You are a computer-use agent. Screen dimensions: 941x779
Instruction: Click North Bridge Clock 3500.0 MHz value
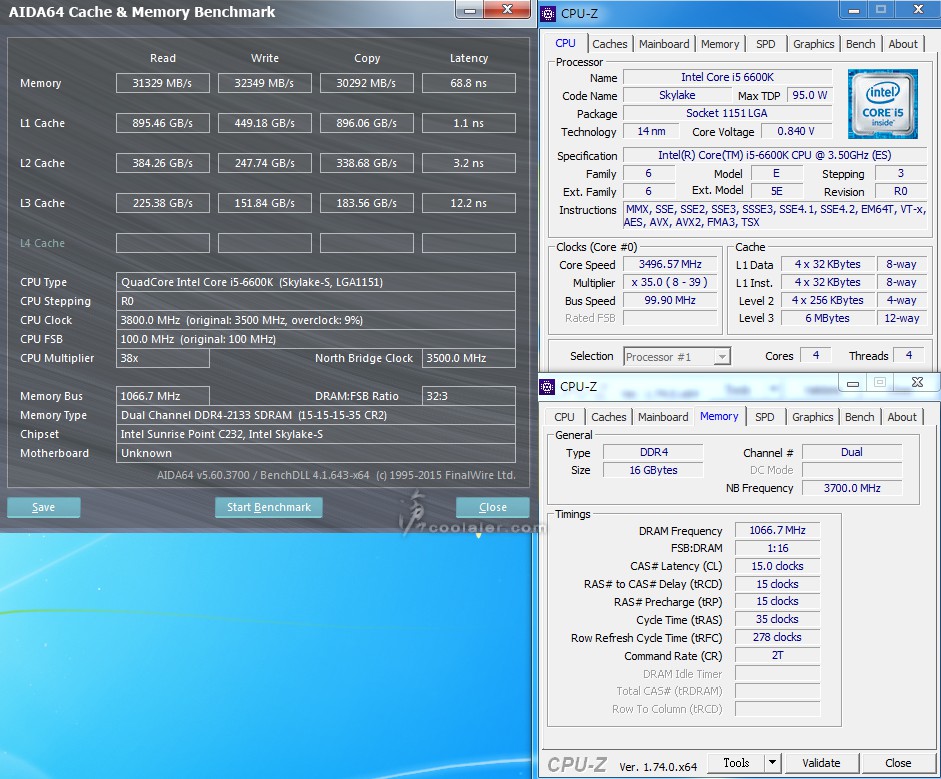(x=469, y=358)
